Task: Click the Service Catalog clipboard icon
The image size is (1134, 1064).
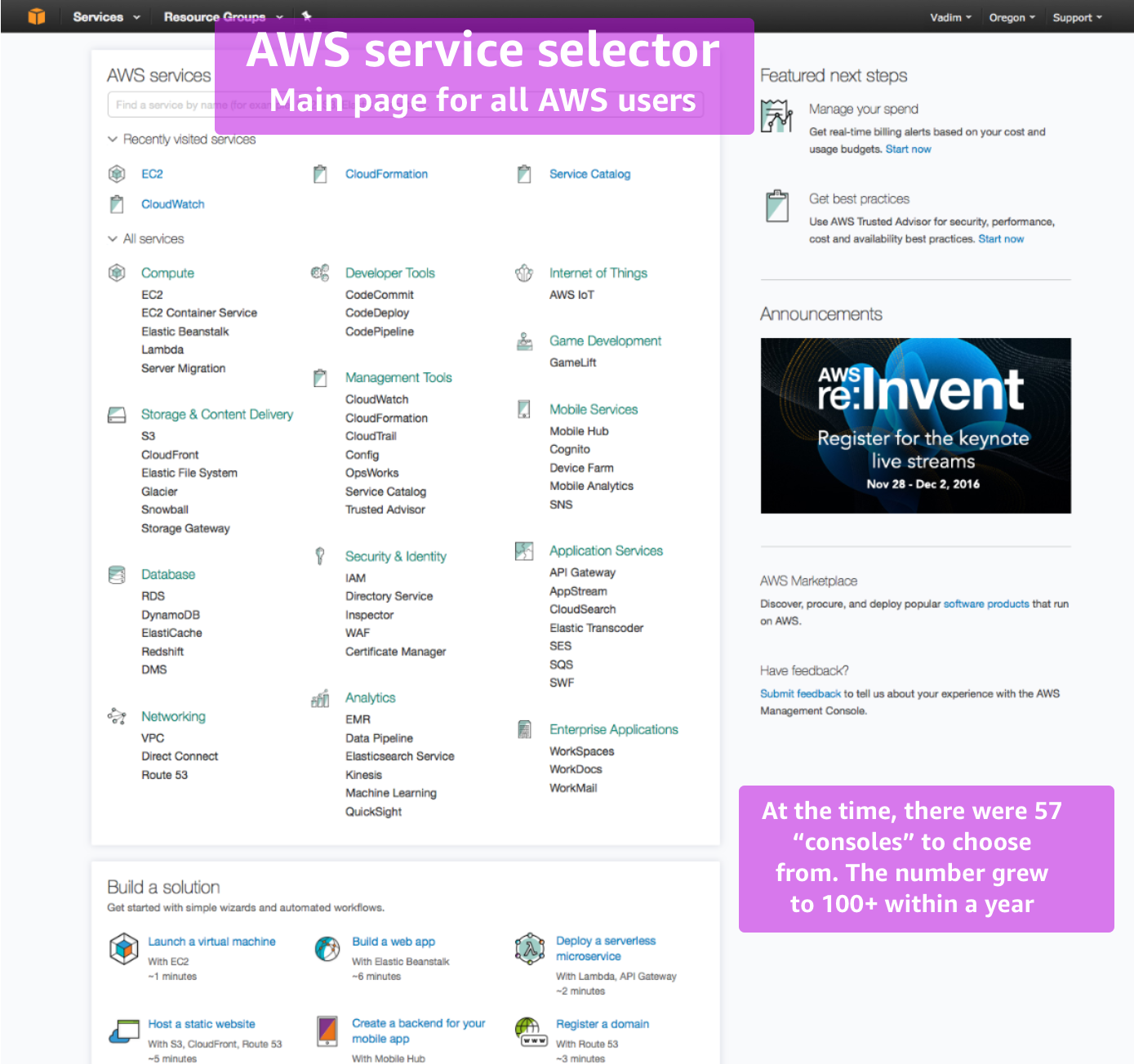Action: pyautogui.click(x=524, y=174)
